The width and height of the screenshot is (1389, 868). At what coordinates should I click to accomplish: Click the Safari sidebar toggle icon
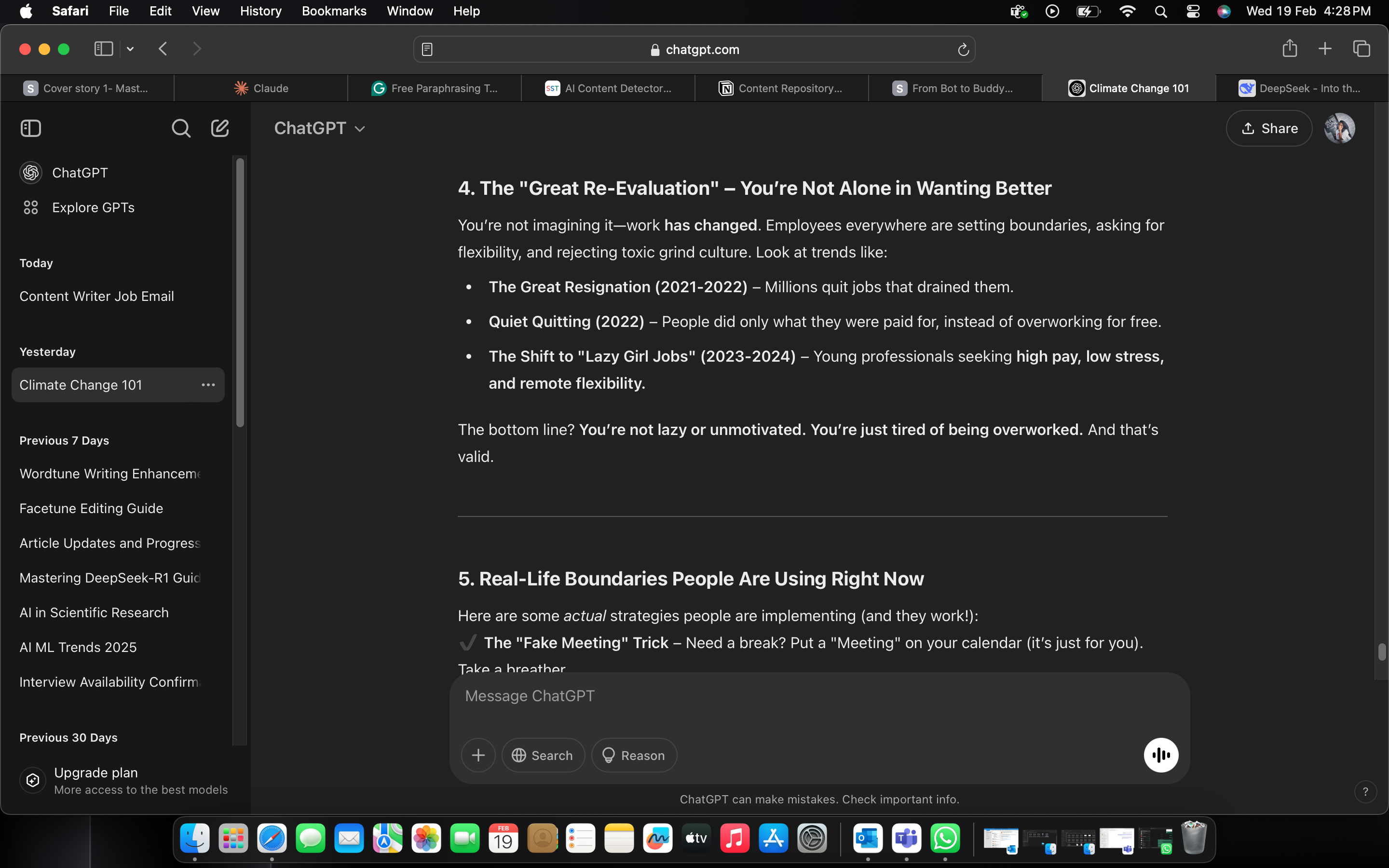103,49
